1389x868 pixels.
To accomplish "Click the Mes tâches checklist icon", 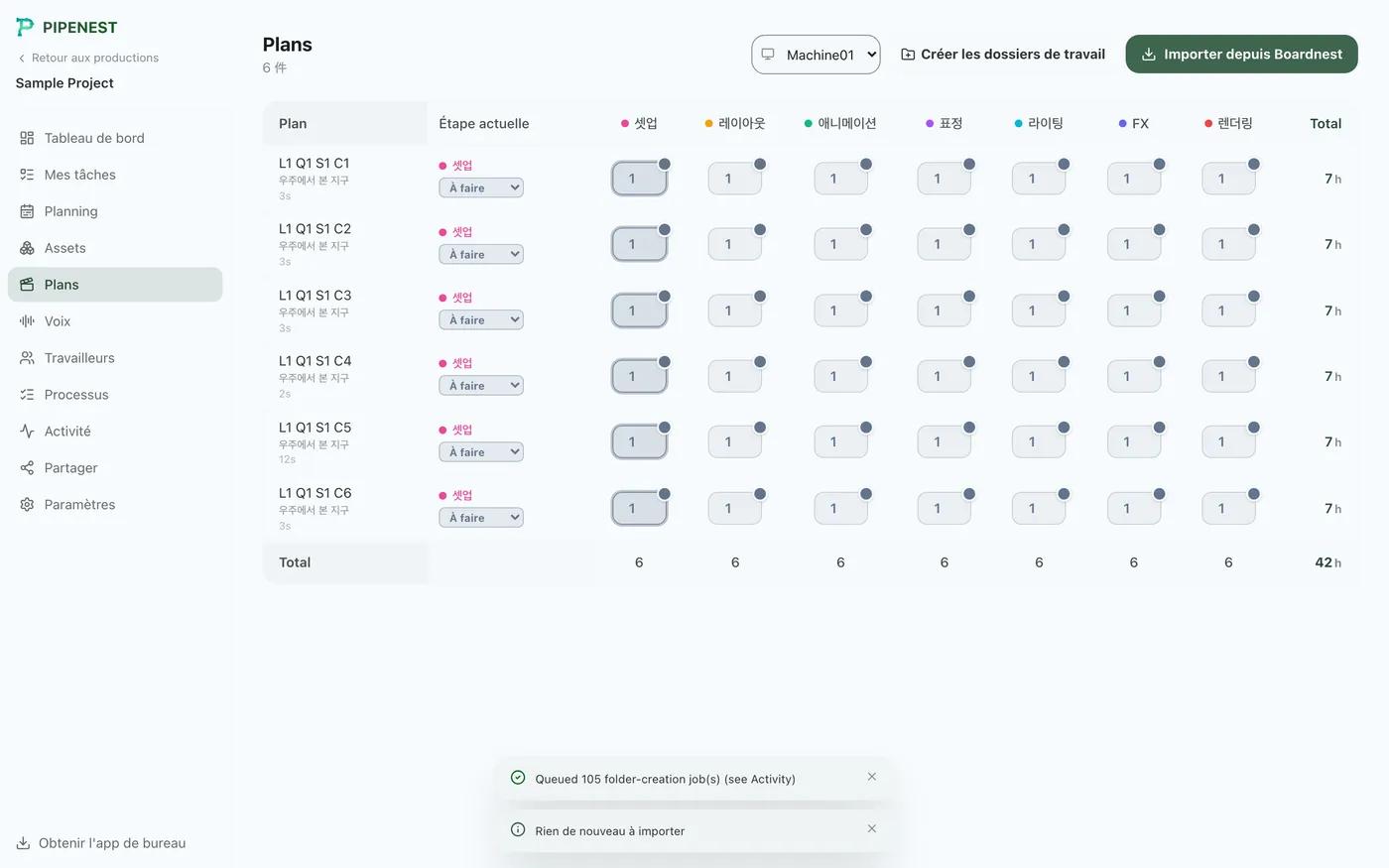I will point(27,175).
